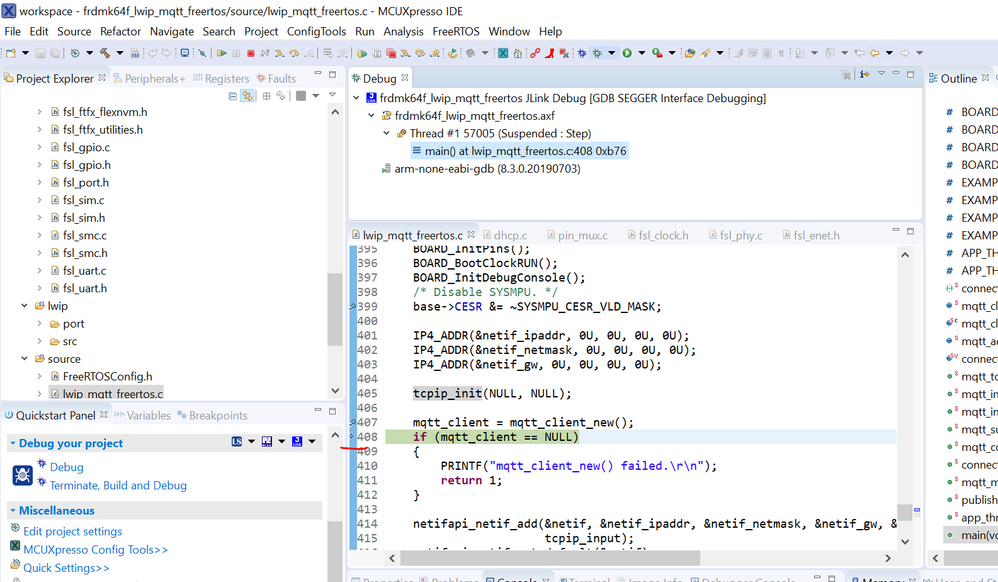Screen dimensions: 998x582
Task: Click the Instruction Stepping Mode icon in Debug view
Action: tap(864, 75)
